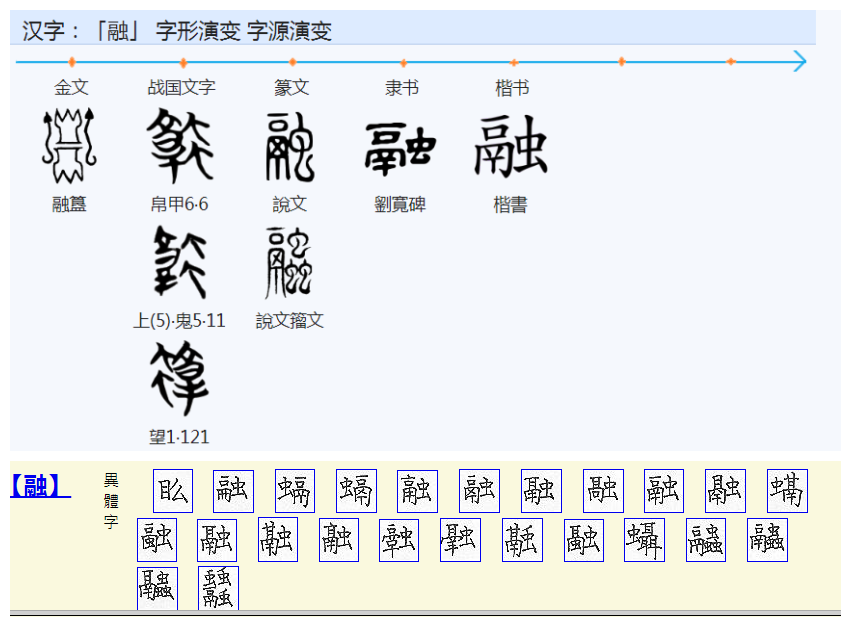View the clerical script glyph labeled 劉寬碑
This screenshot has height=627, width=851.
point(401,149)
